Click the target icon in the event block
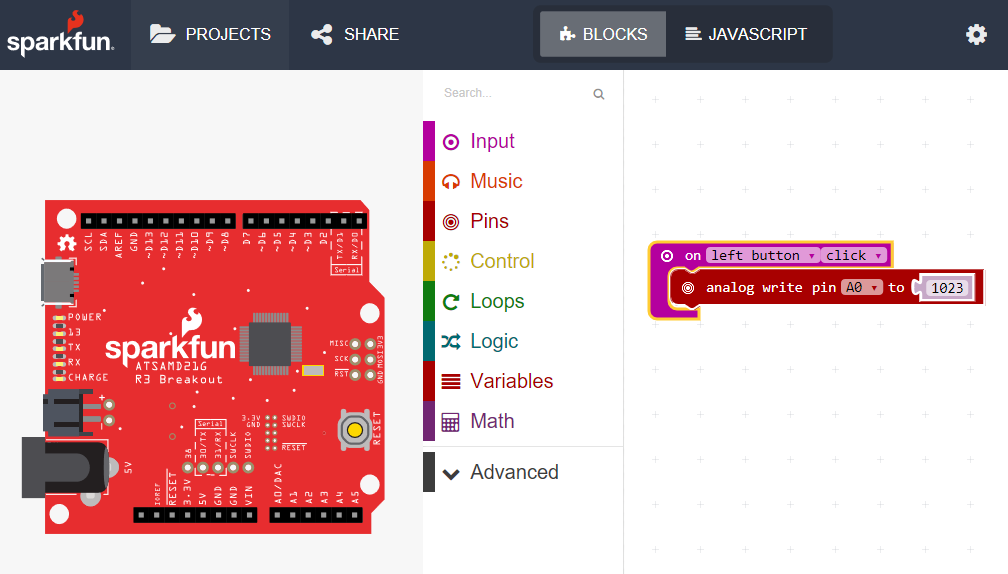This screenshot has width=1008, height=574. click(667, 256)
